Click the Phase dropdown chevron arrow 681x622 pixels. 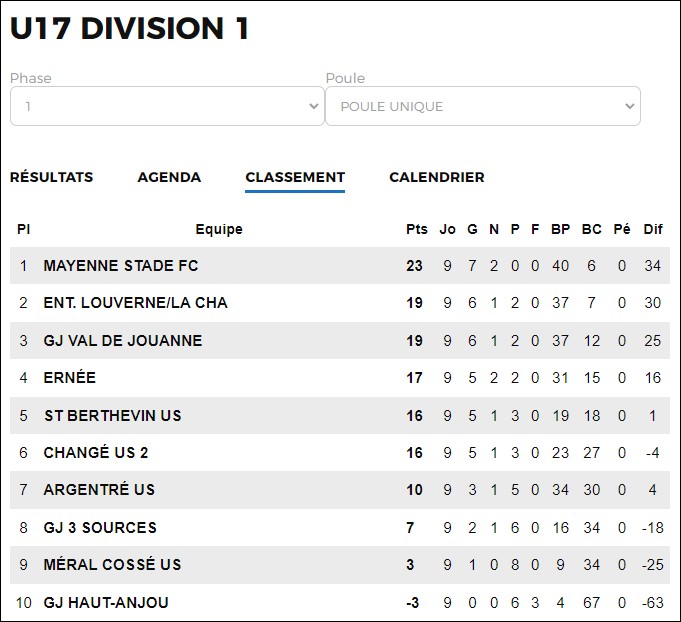314,106
